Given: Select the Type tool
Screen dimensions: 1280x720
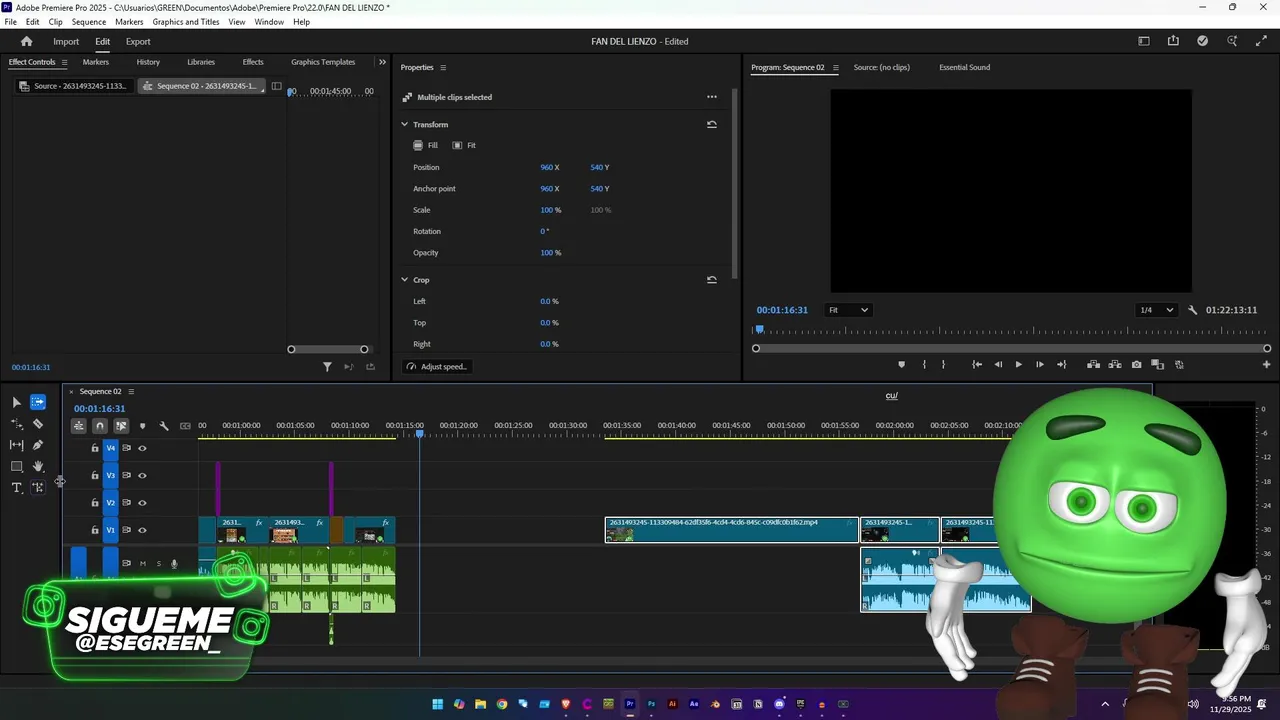Looking at the screenshot, I should click(x=16, y=488).
